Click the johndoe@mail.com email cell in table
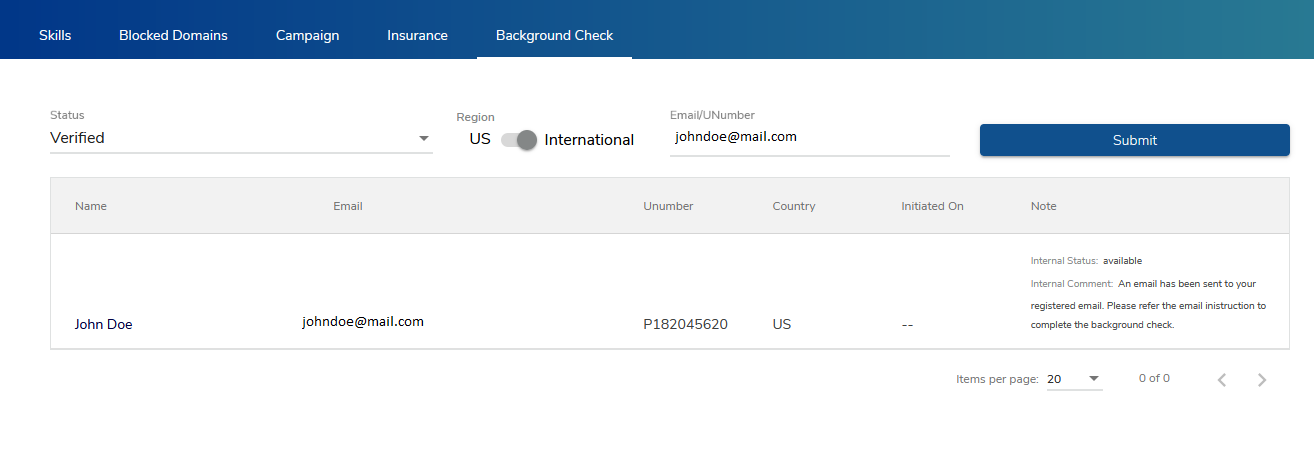The height and width of the screenshot is (454, 1314). coord(363,322)
